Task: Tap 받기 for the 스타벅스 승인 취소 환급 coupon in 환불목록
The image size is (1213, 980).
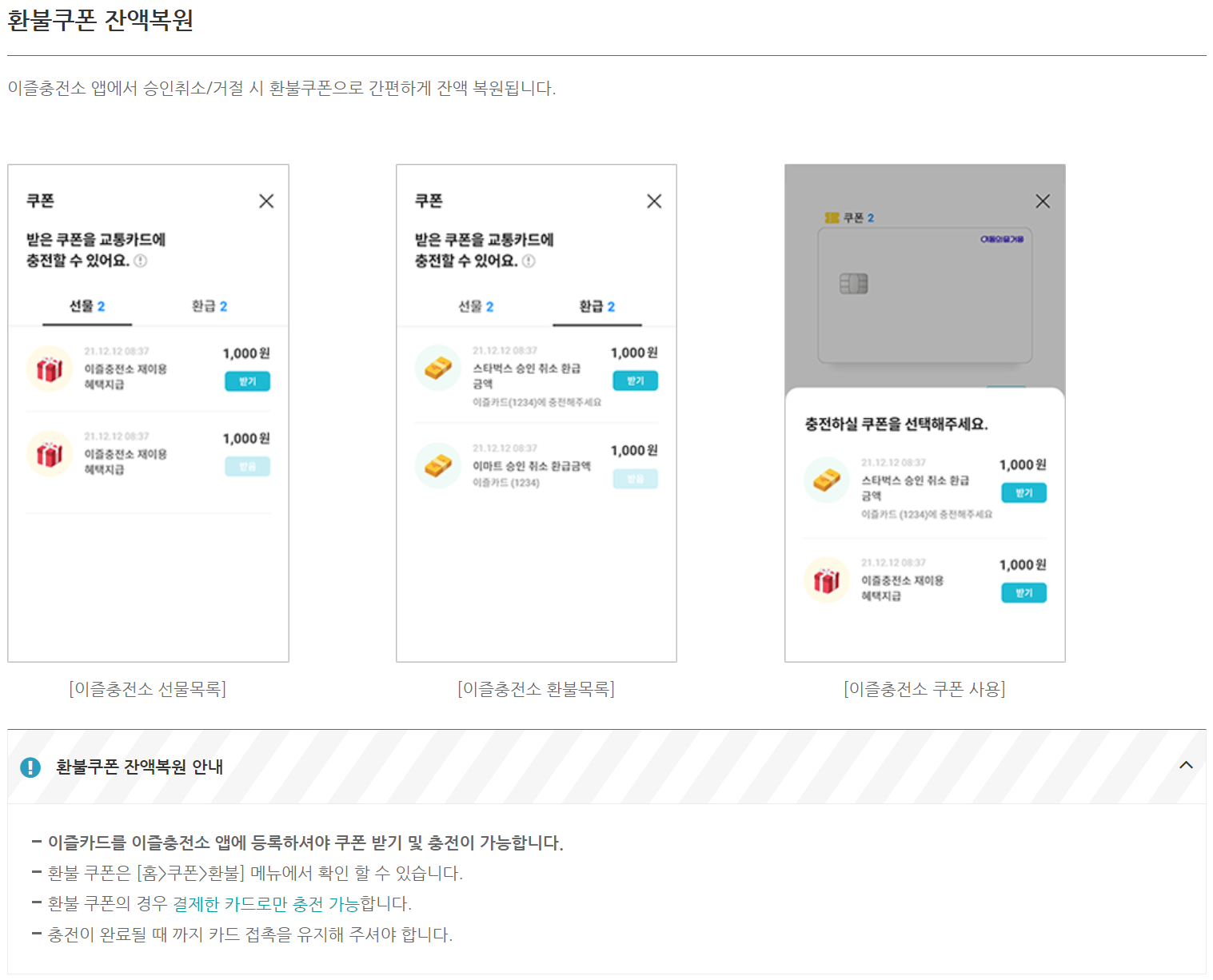Action: tap(636, 380)
